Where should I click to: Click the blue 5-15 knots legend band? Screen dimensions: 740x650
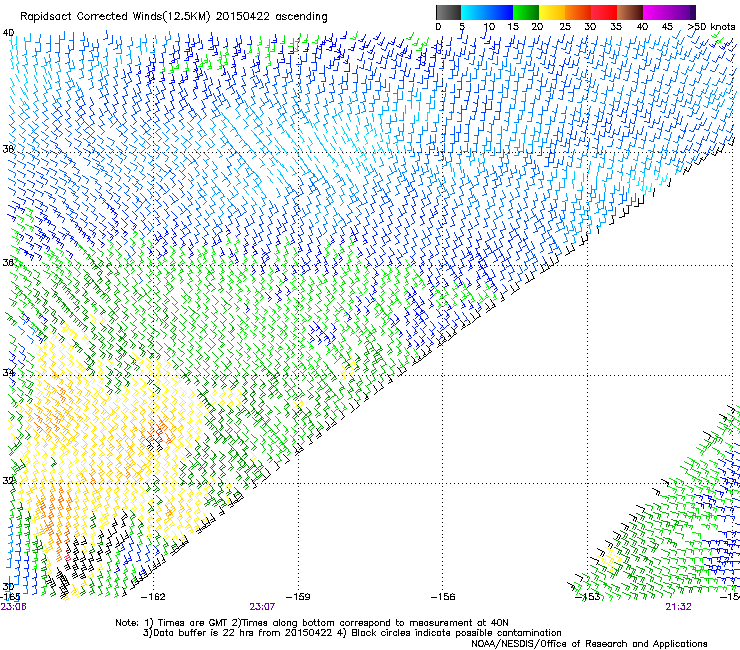[487, 12]
